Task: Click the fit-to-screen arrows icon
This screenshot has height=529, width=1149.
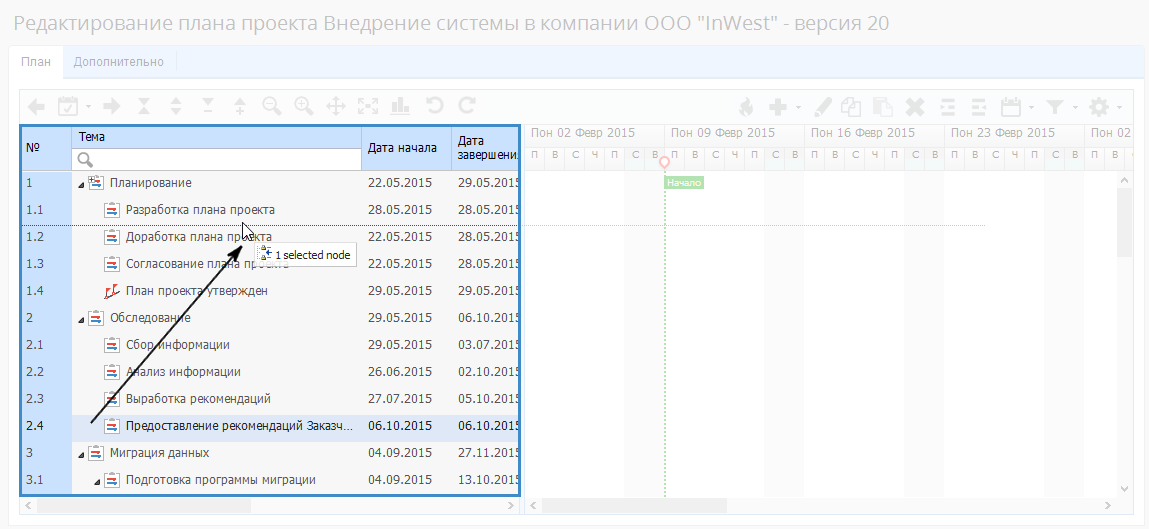Action: click(369, 105)
